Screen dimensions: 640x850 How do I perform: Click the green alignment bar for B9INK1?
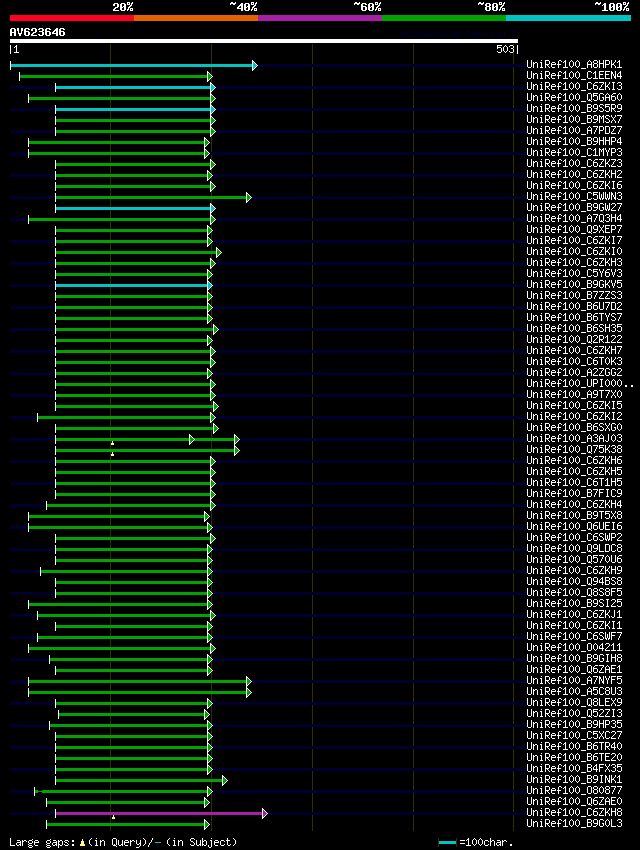(139, 781)
